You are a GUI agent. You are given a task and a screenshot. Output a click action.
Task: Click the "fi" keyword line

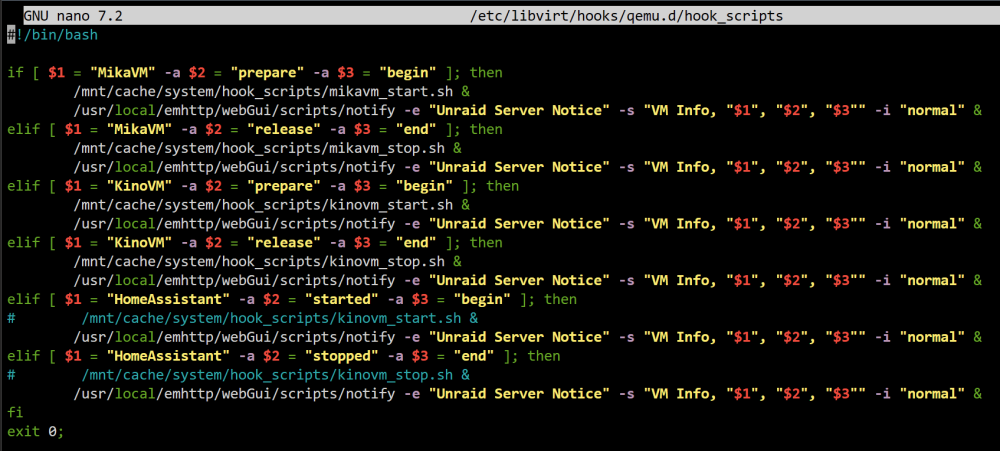click(x=15, y=413)
